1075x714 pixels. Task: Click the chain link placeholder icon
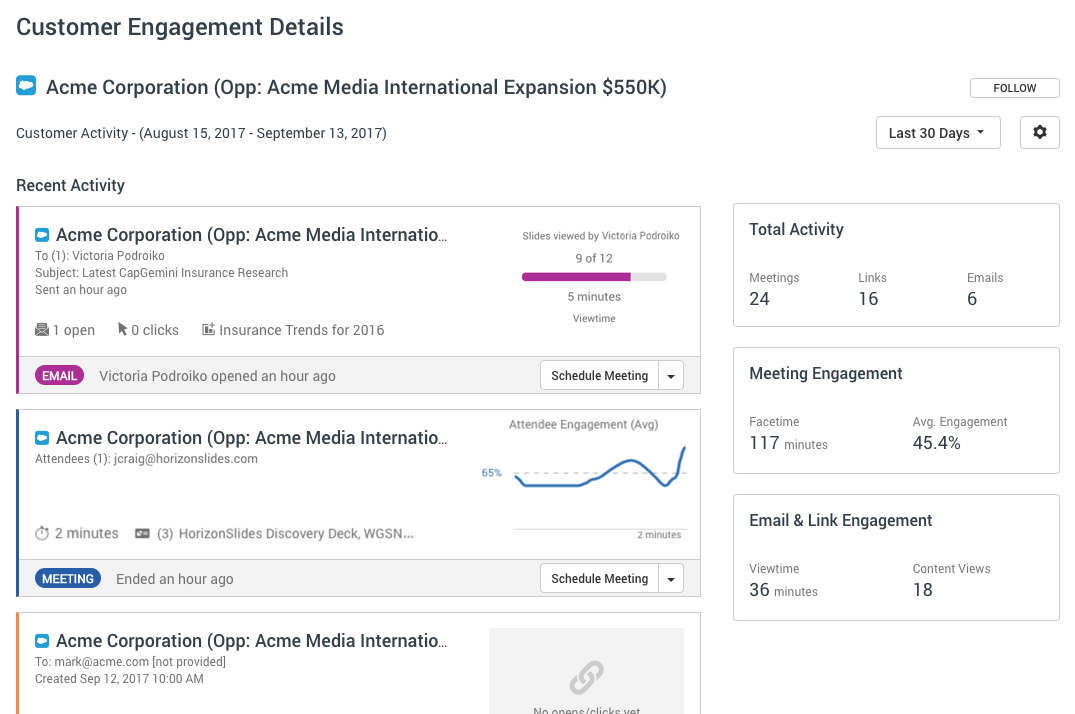(586, 677)
